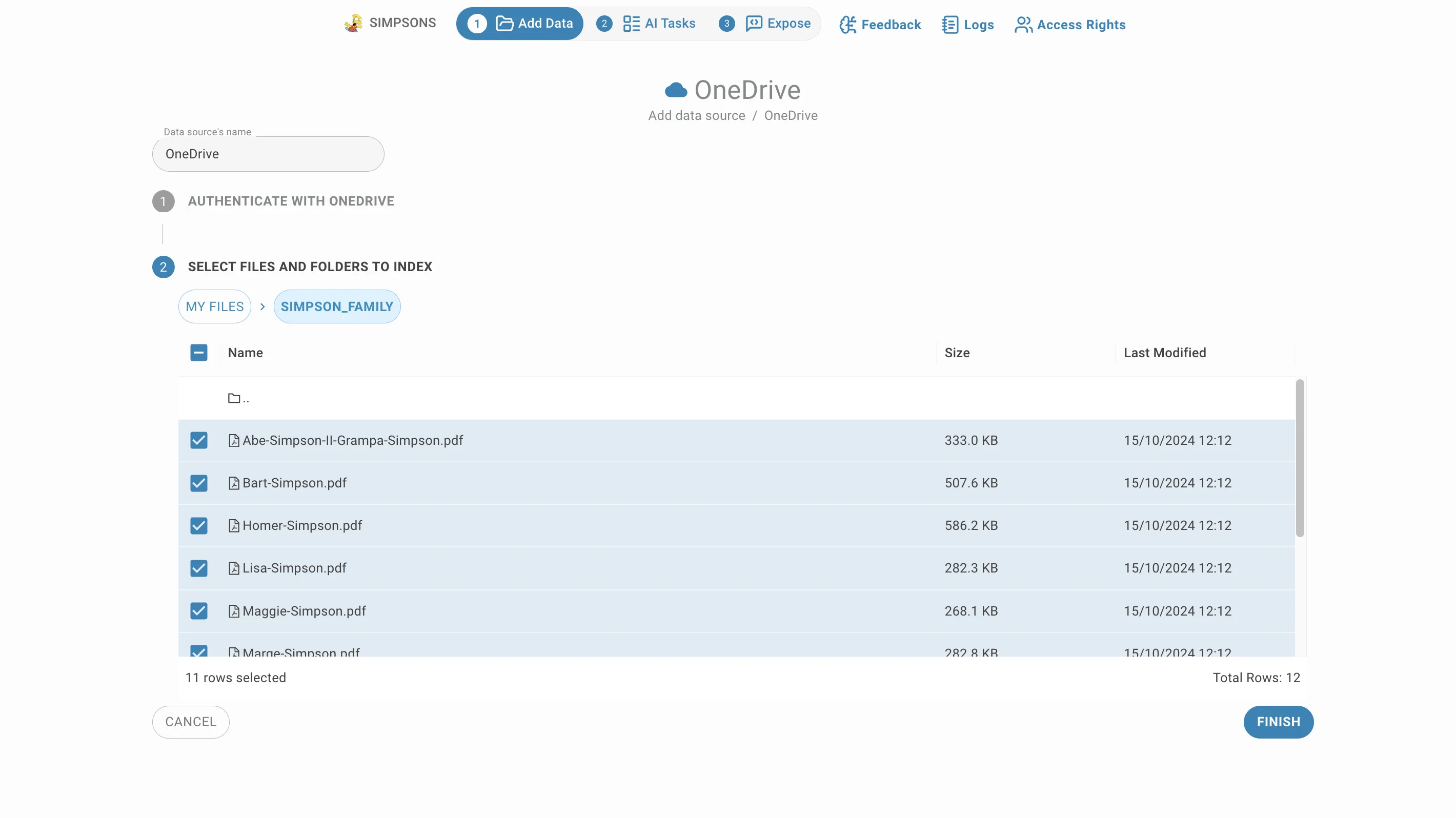Click the Access Rights users icon

1024,25
